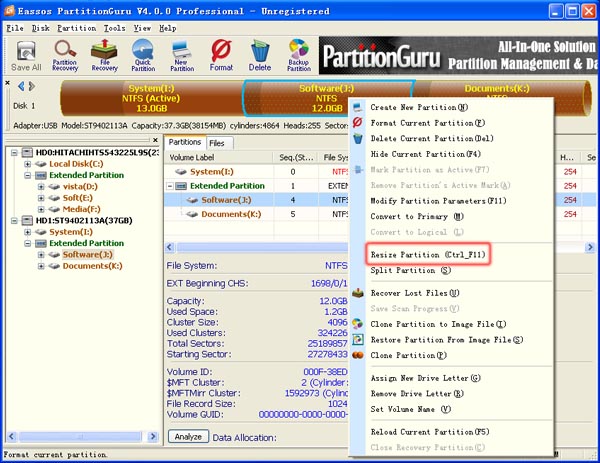Click the Format toolbar icon
600x463 pixels.
point(221,56)
